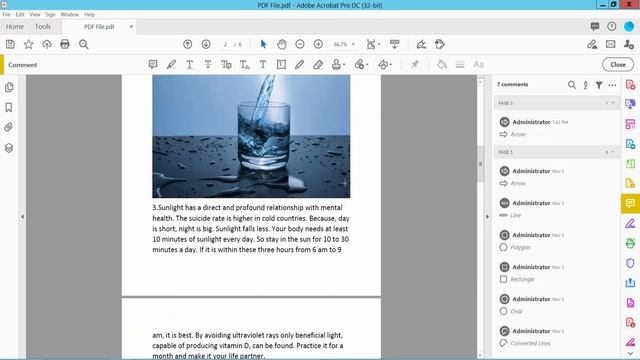640x360 pixels.
Task: Open the View menu
Action: 35,14
